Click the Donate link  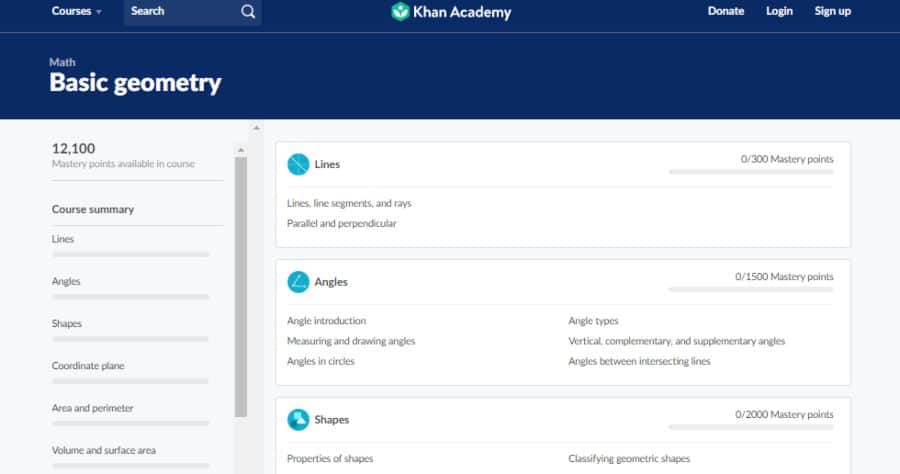726,11
